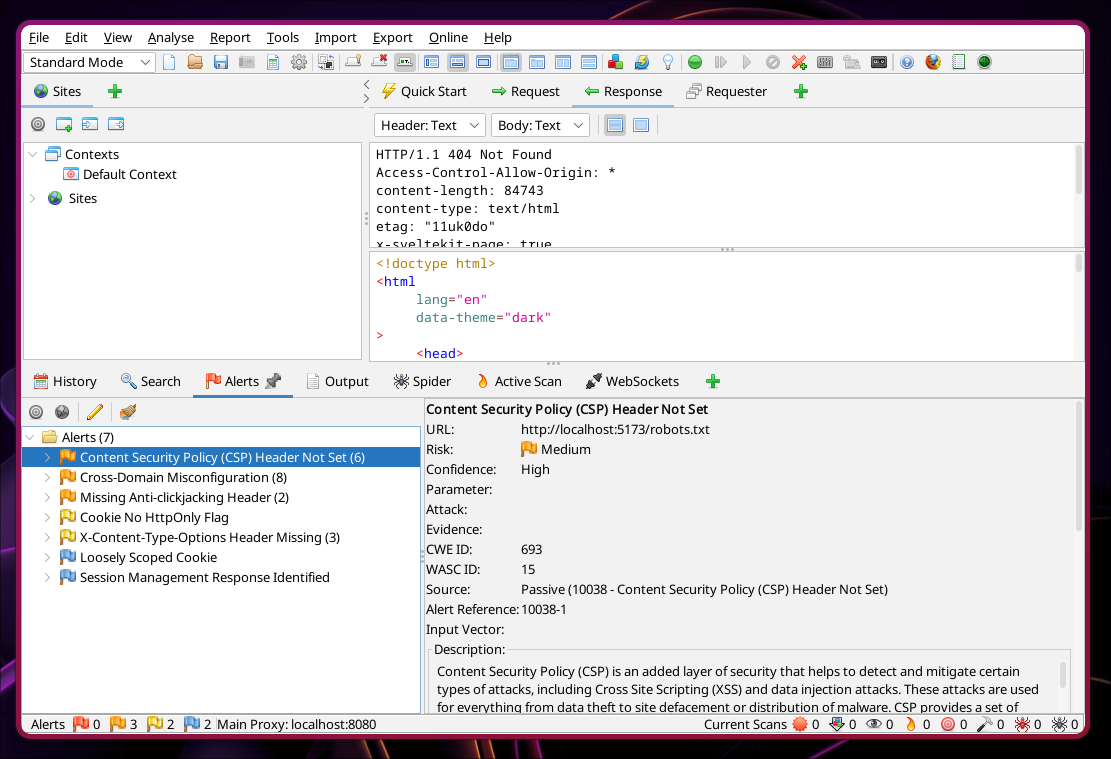Click the scan policy manager sliders icon
Screen dimensions: 1111x759
pyautogui.click(x=825, y=62)
